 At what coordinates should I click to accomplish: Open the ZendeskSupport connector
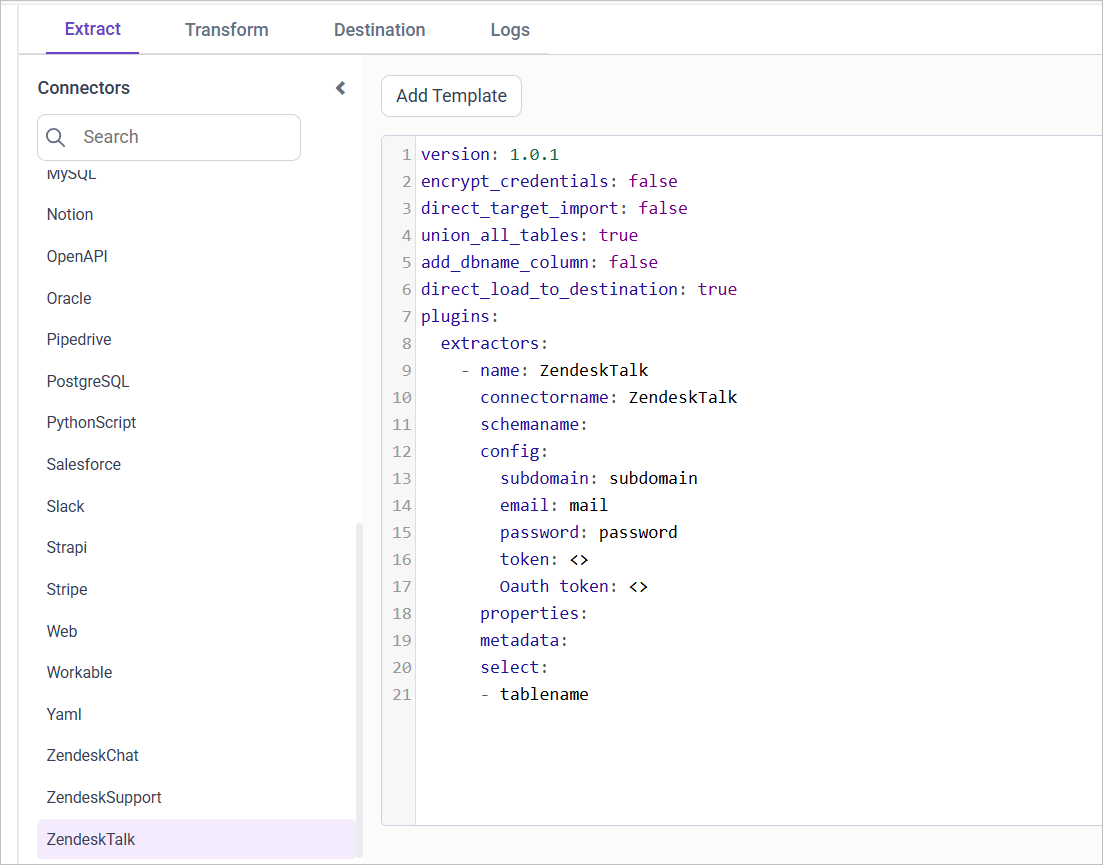(104, 797)
